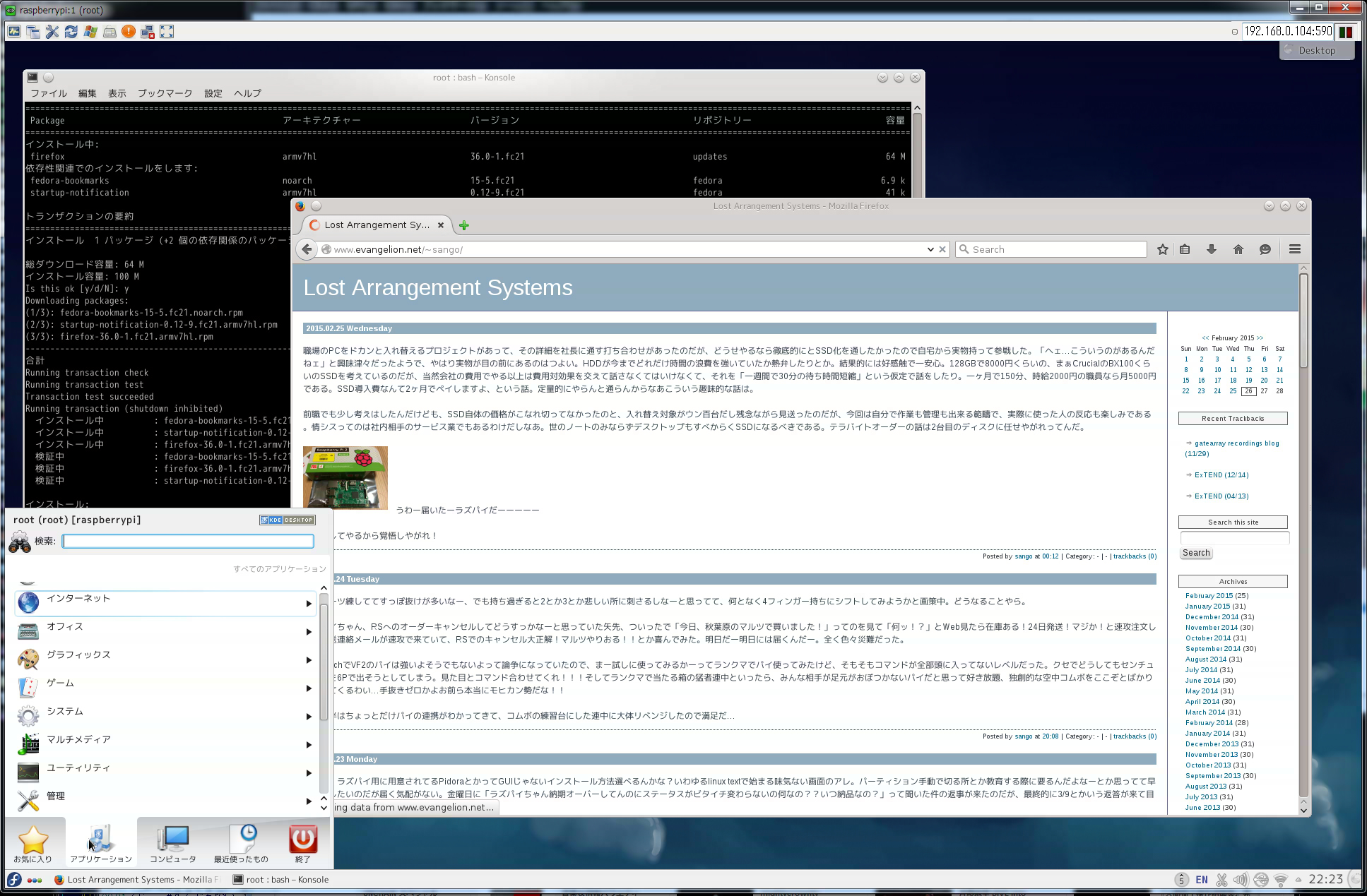The height and width of the screenshot is (896, 1367).
Task: Open the Desktop toolbox button
Action: click(1316, 51)
